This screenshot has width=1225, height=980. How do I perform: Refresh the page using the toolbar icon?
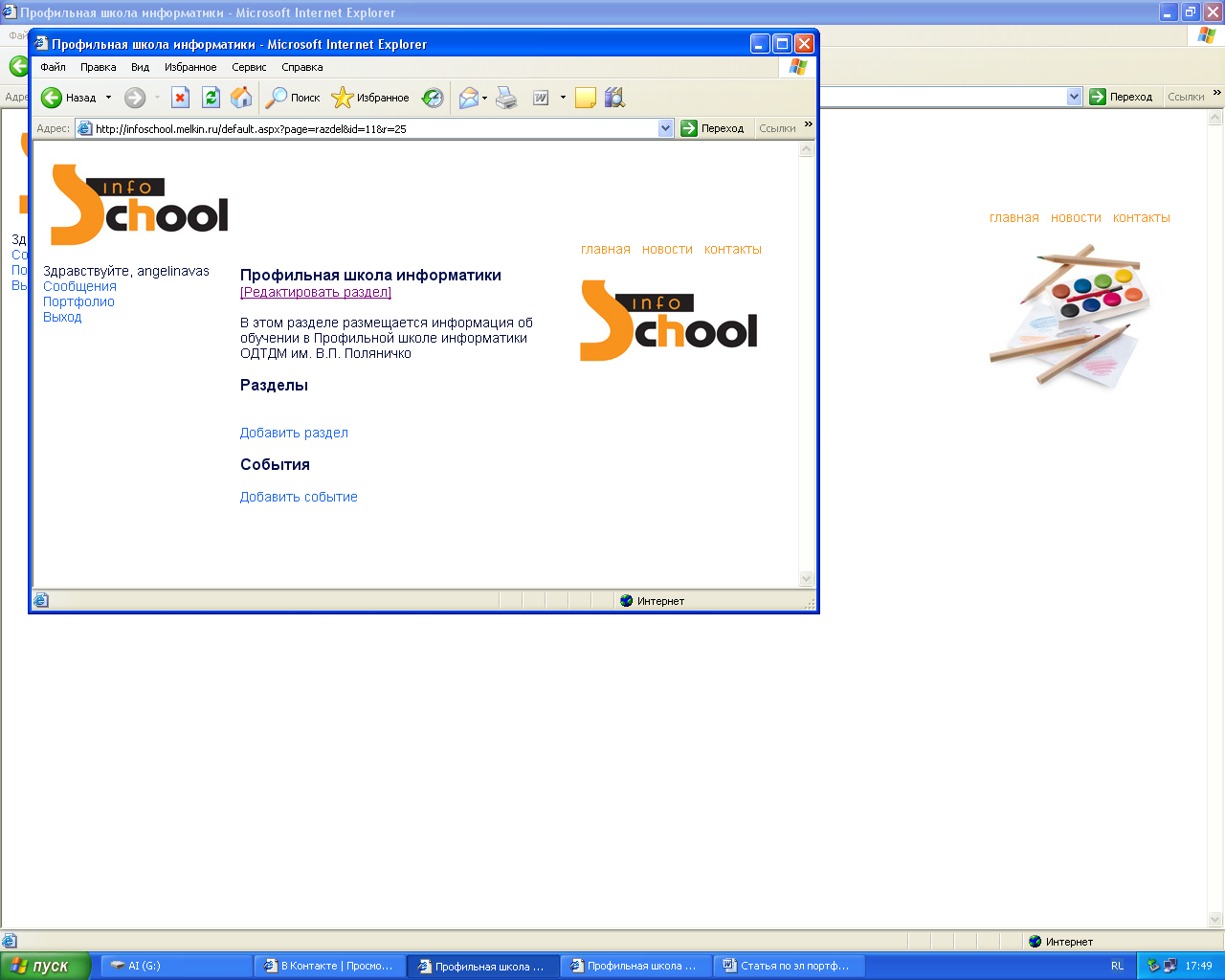tap(211, 98)
